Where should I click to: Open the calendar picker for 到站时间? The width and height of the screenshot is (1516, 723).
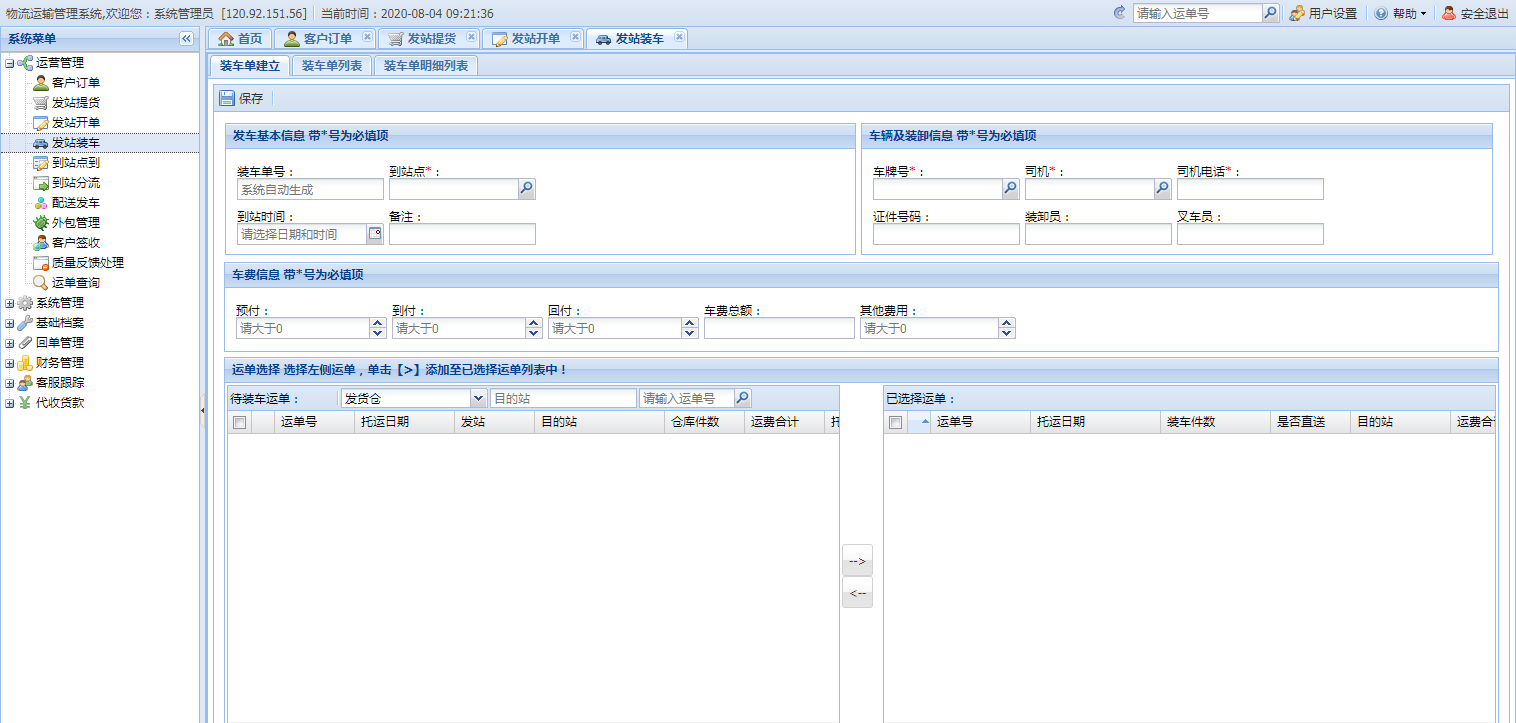click(x=375, y=234)
